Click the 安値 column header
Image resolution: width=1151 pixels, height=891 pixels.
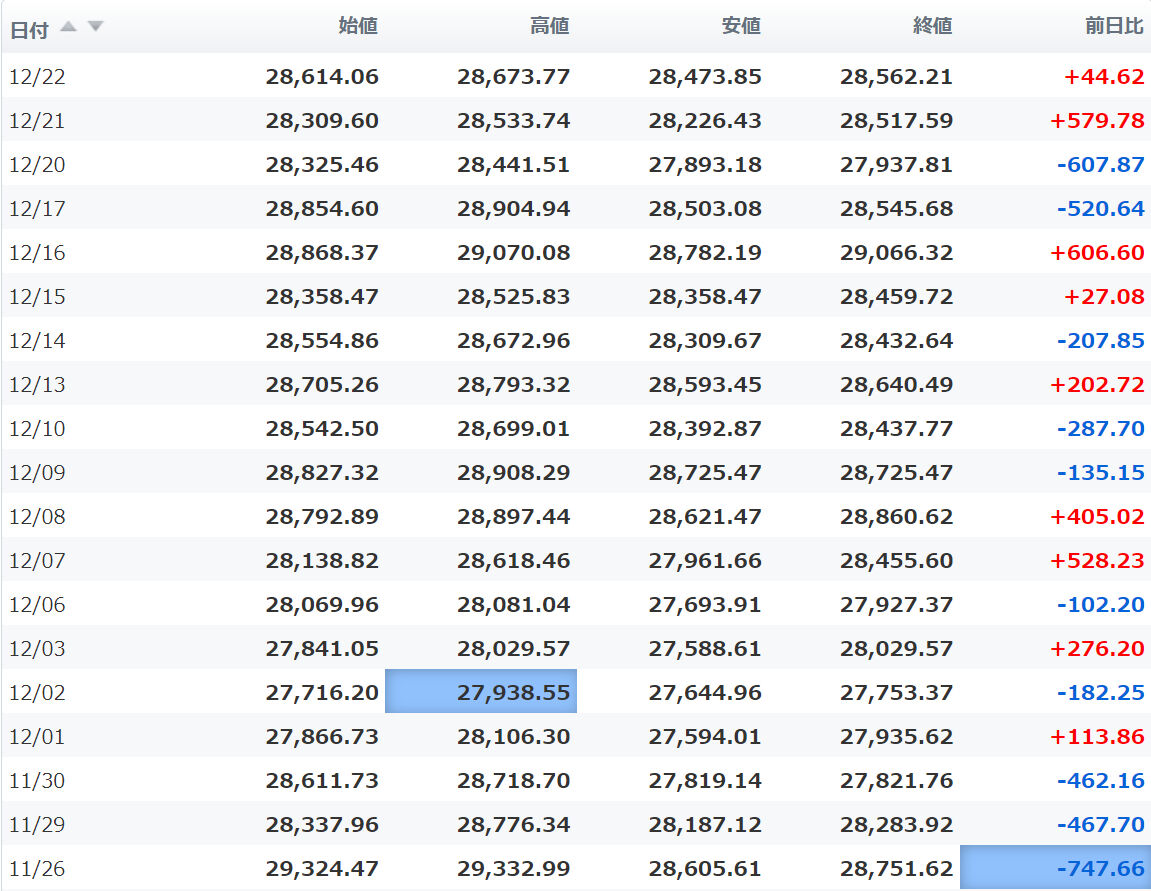(x=741, y=26)
